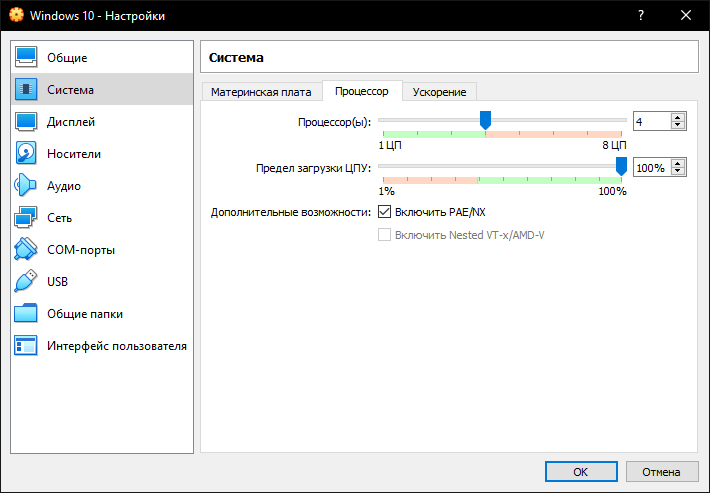
Task: Switch to the Ускорение tab
Action: (439, 92)
